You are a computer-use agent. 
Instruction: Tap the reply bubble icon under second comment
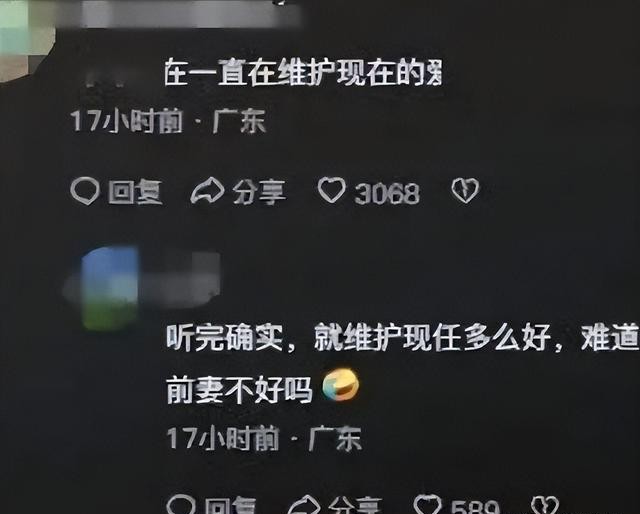click(x=181, y=505)
